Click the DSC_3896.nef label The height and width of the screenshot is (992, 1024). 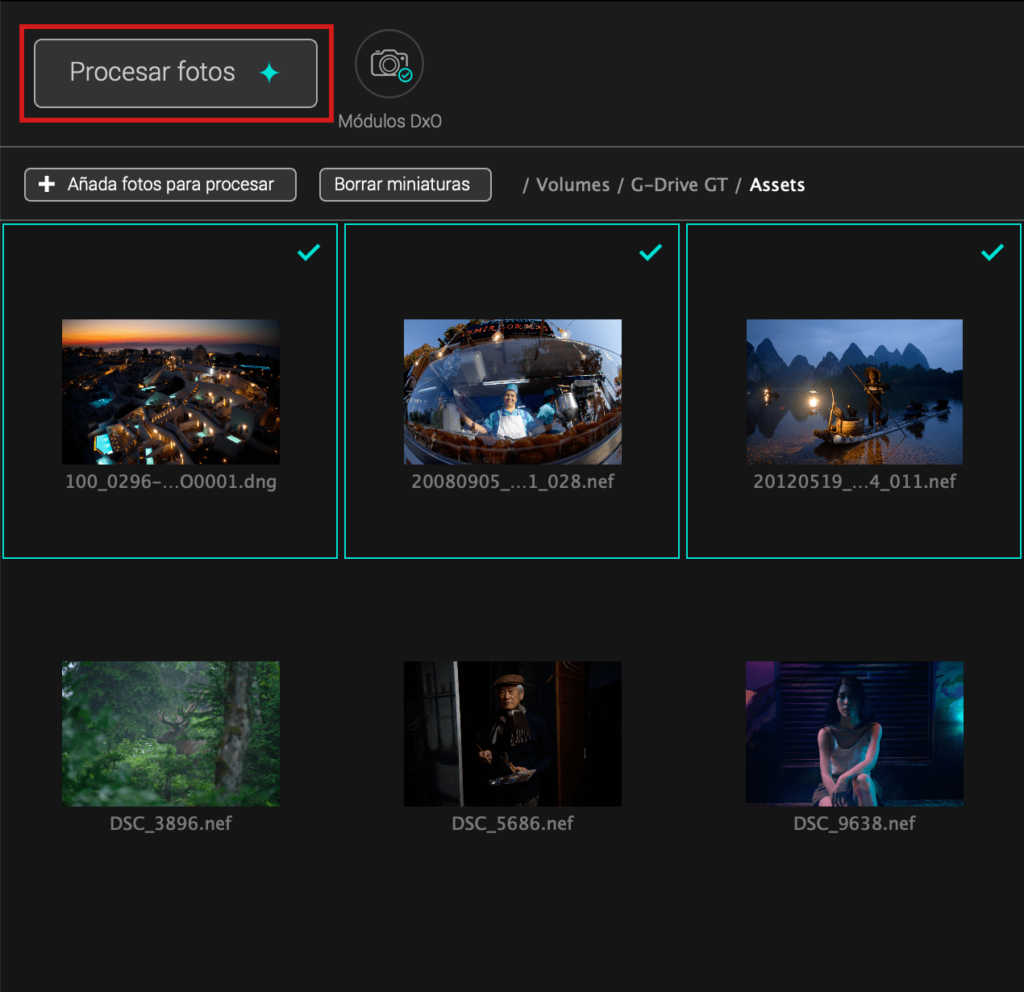[x=170, y=824]
